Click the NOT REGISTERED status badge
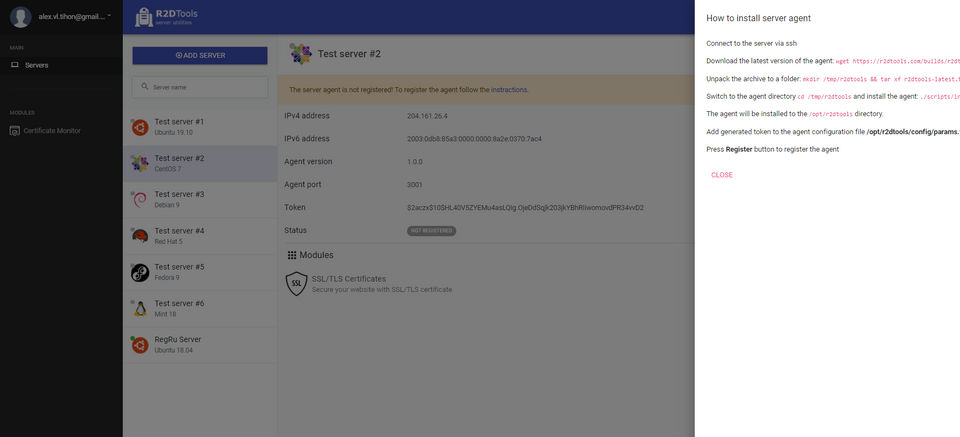This screenshot has width=960, height=437. (431, 231)
